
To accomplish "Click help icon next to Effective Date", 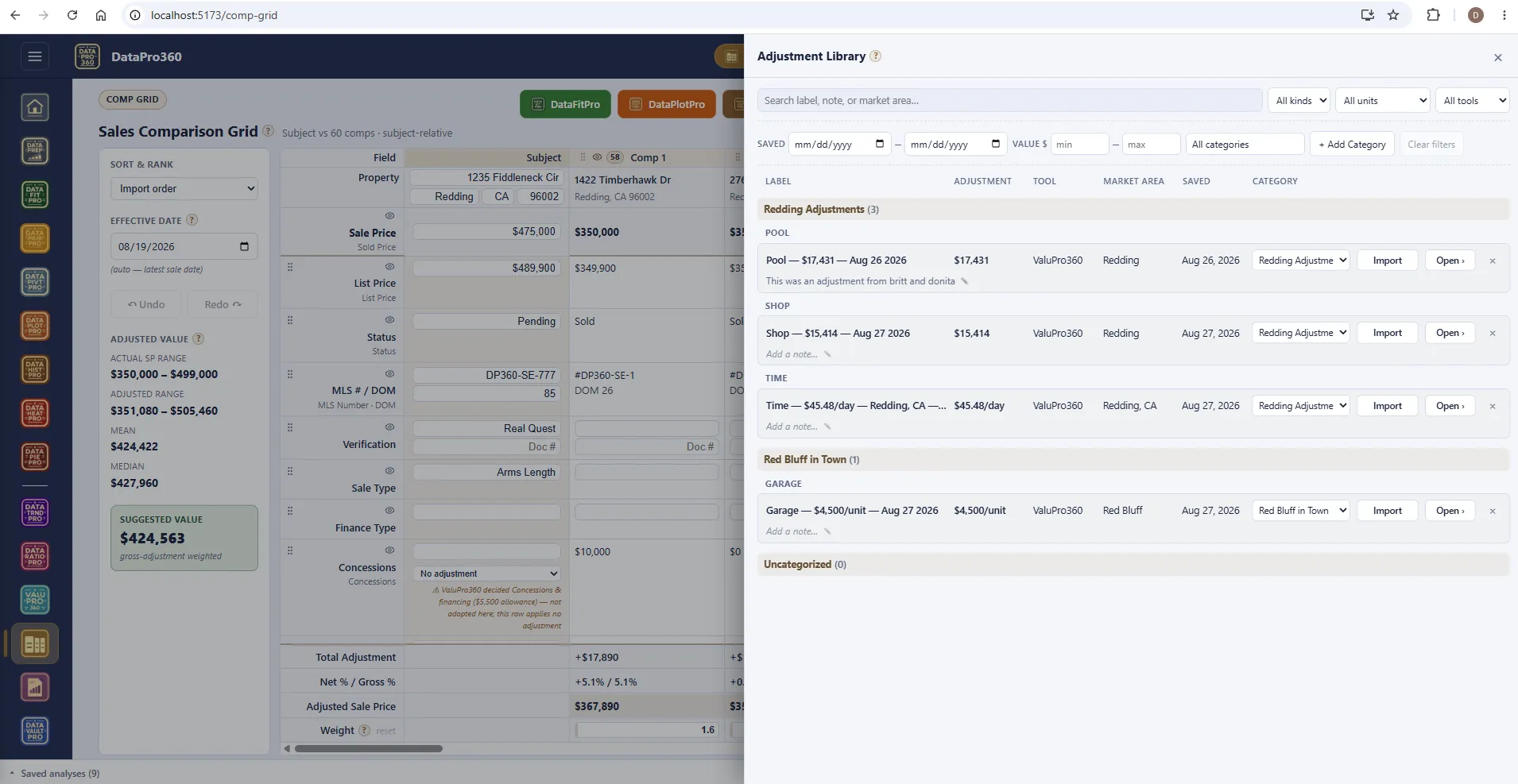I will [192, 220].
